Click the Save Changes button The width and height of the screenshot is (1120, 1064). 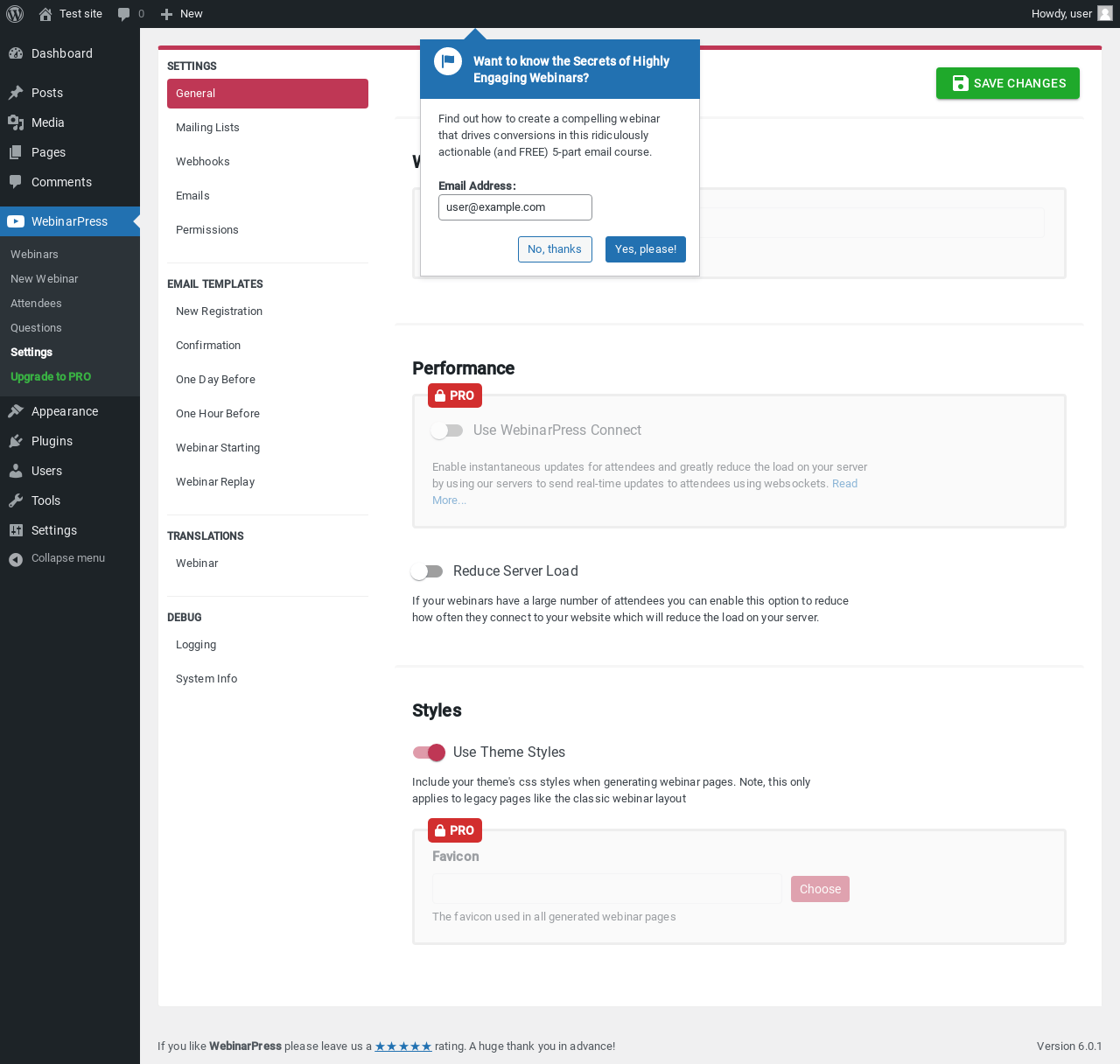[1008, 83]
